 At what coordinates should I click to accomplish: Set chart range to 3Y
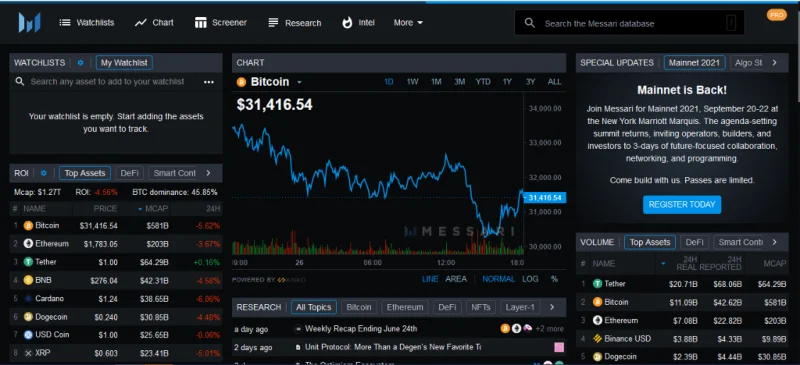[x=531, y=82]
